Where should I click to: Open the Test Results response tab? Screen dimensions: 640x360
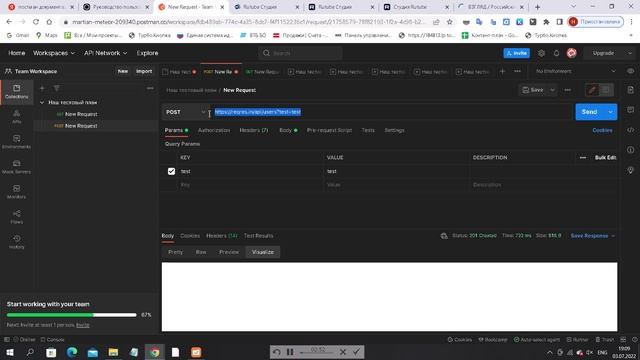[x=258, y=236]
